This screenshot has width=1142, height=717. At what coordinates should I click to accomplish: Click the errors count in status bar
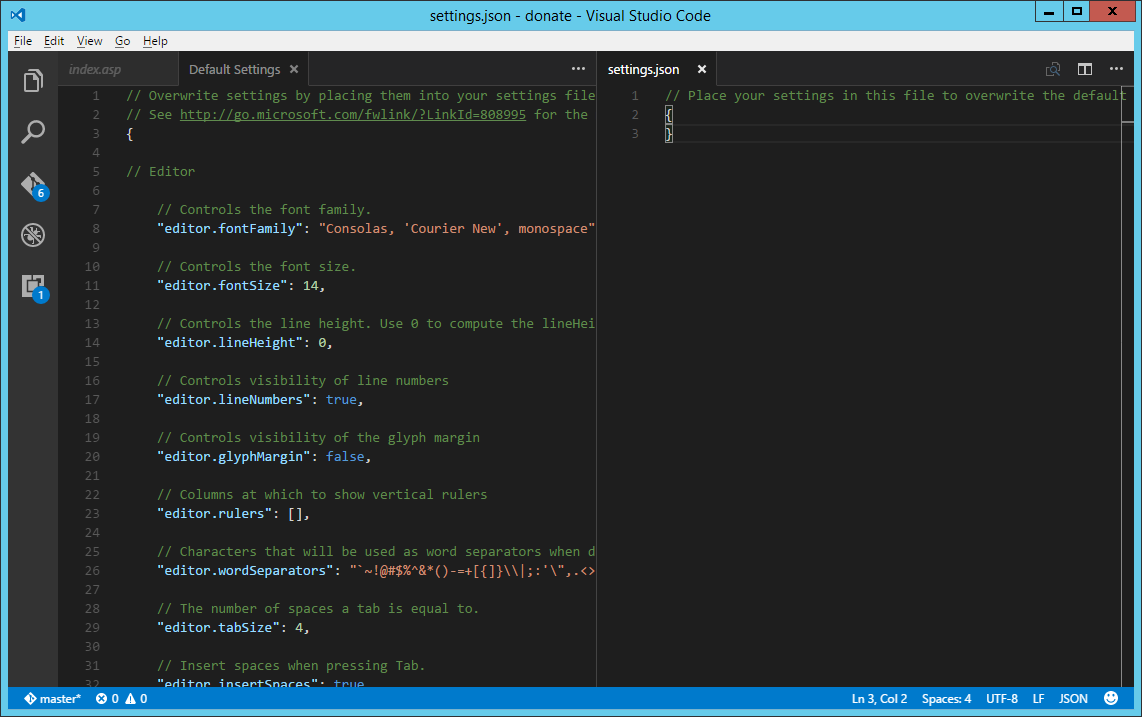click(108, 699)
